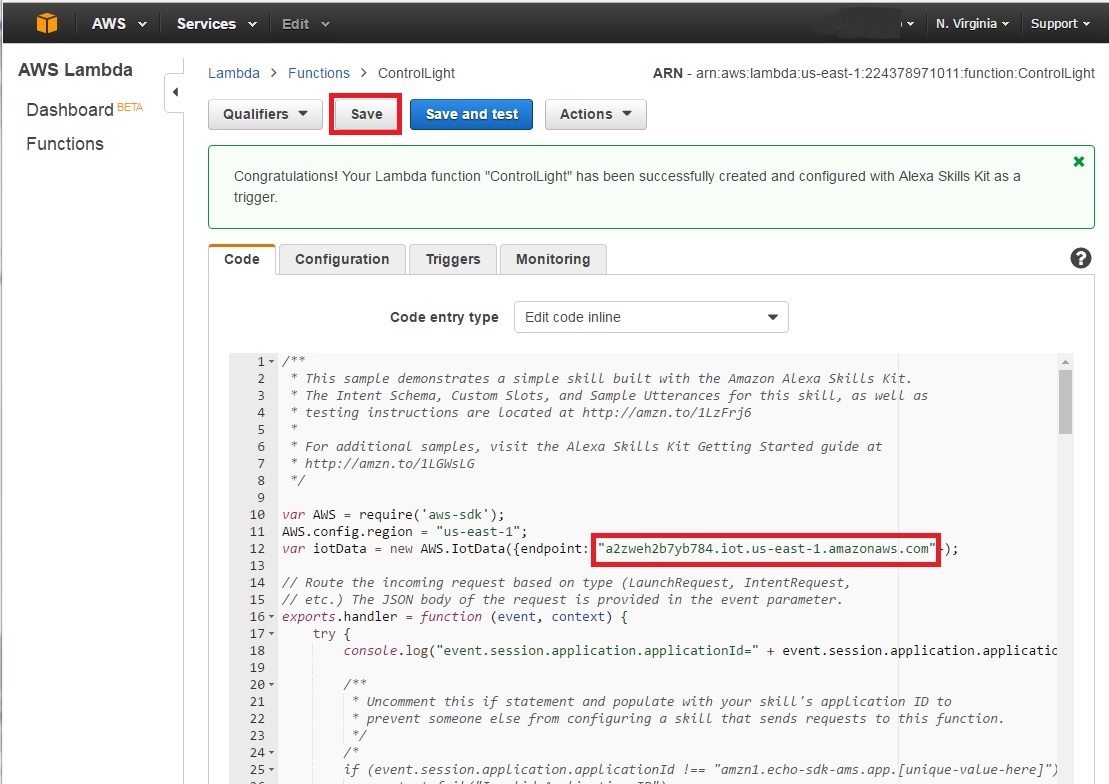This screenshot has width=1109, height=784.
Task: Switch to the Code tab
Action: click(x=242, y=259)
